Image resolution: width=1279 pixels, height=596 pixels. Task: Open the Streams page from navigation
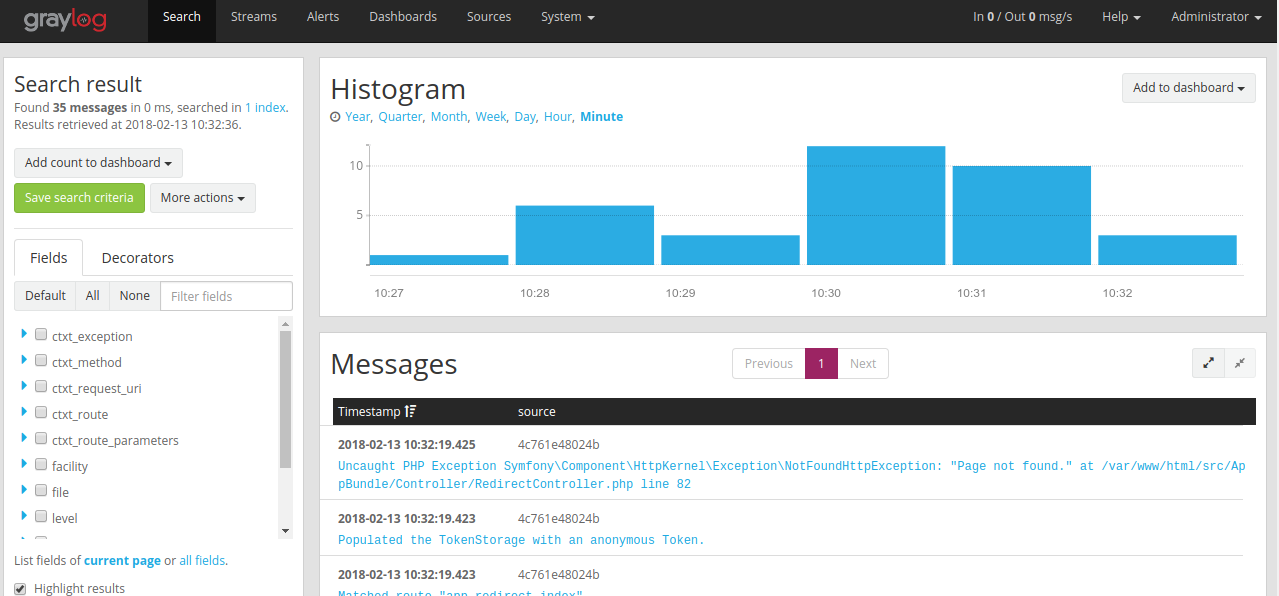click(x=253, y=16)
